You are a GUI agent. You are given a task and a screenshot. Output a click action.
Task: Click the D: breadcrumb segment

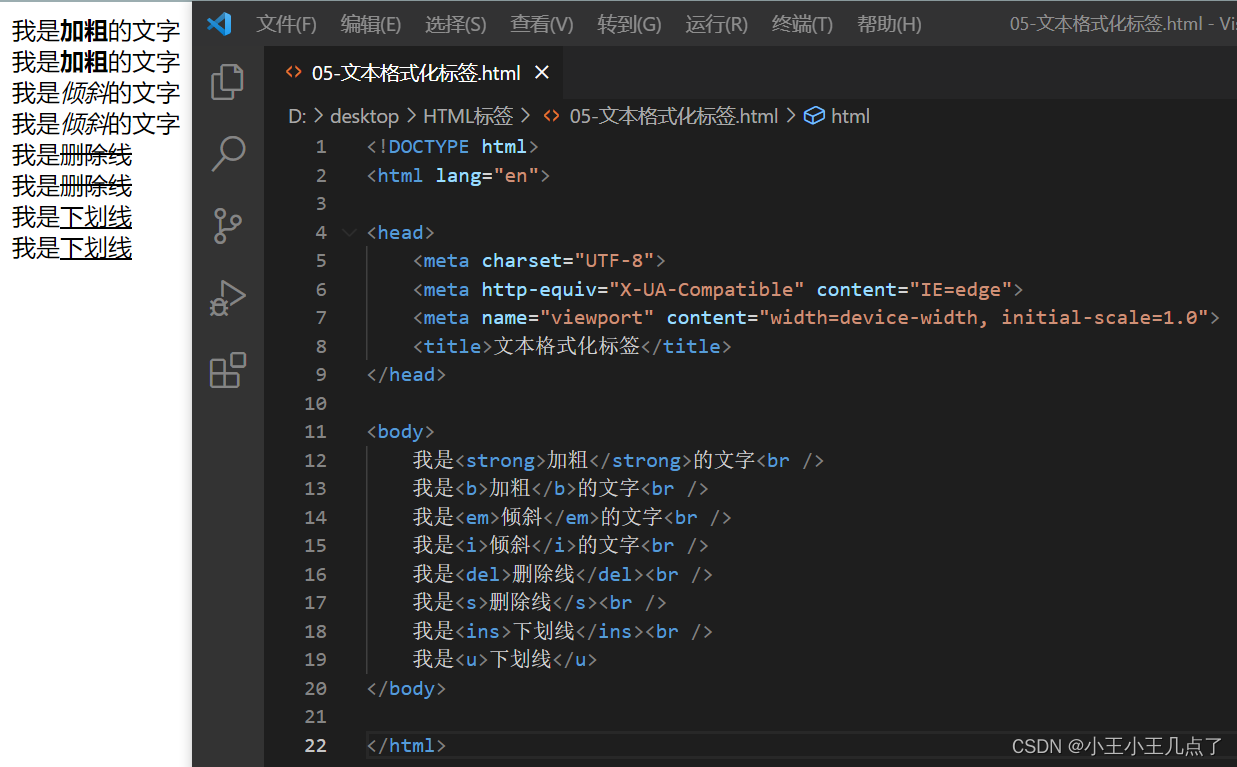coord(297,116)
